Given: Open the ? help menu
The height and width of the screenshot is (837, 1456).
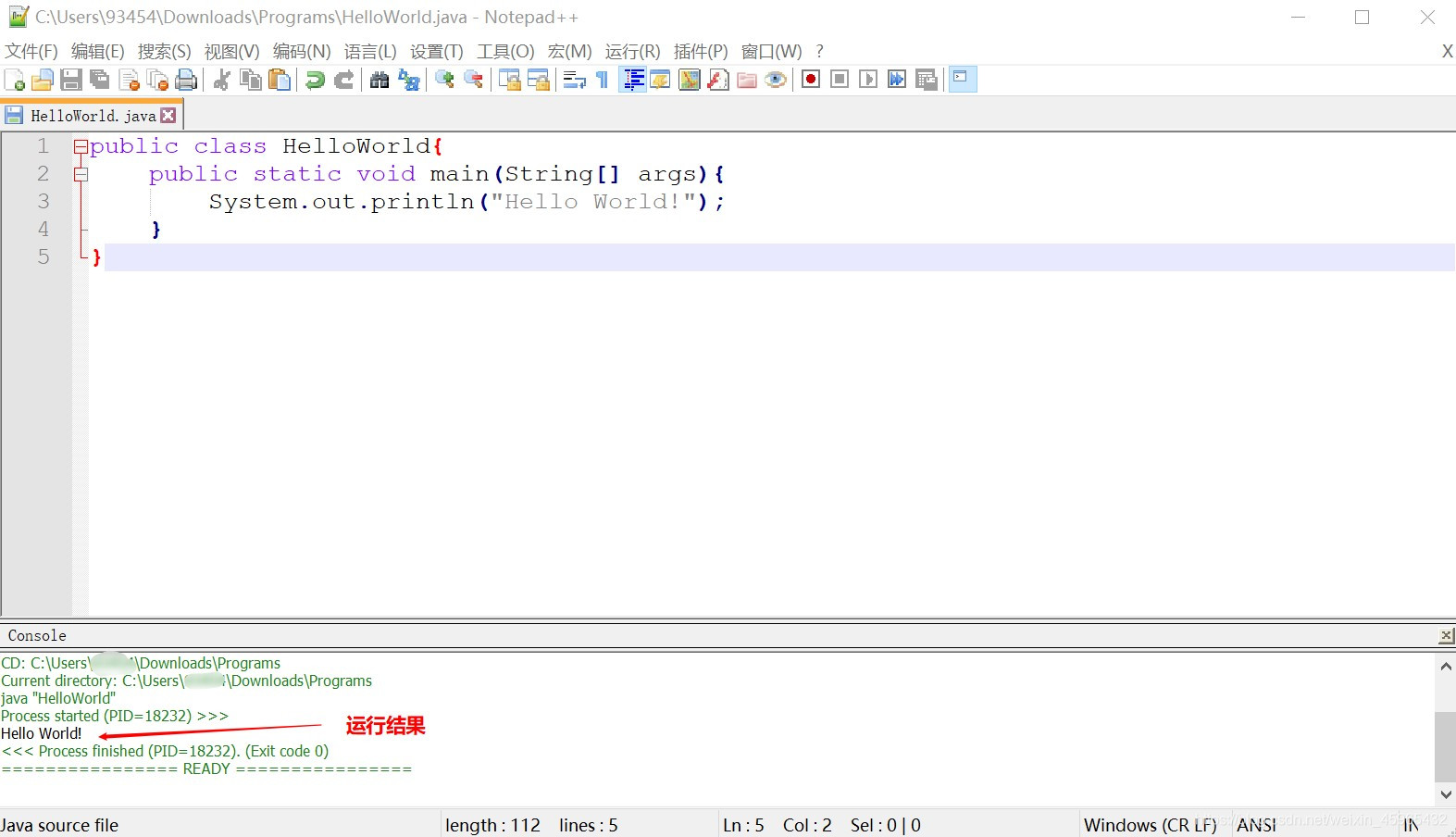Looking at the screenshot, I should tap(819, 51).
